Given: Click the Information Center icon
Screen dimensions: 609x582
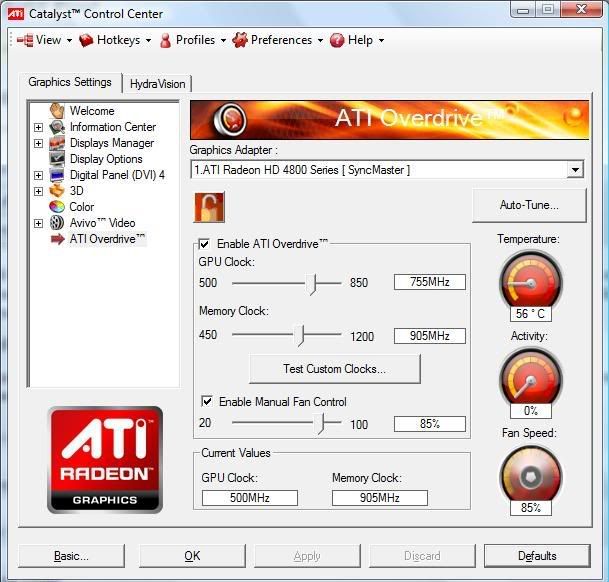Looking at the screenshot, I should pos(57,127).
